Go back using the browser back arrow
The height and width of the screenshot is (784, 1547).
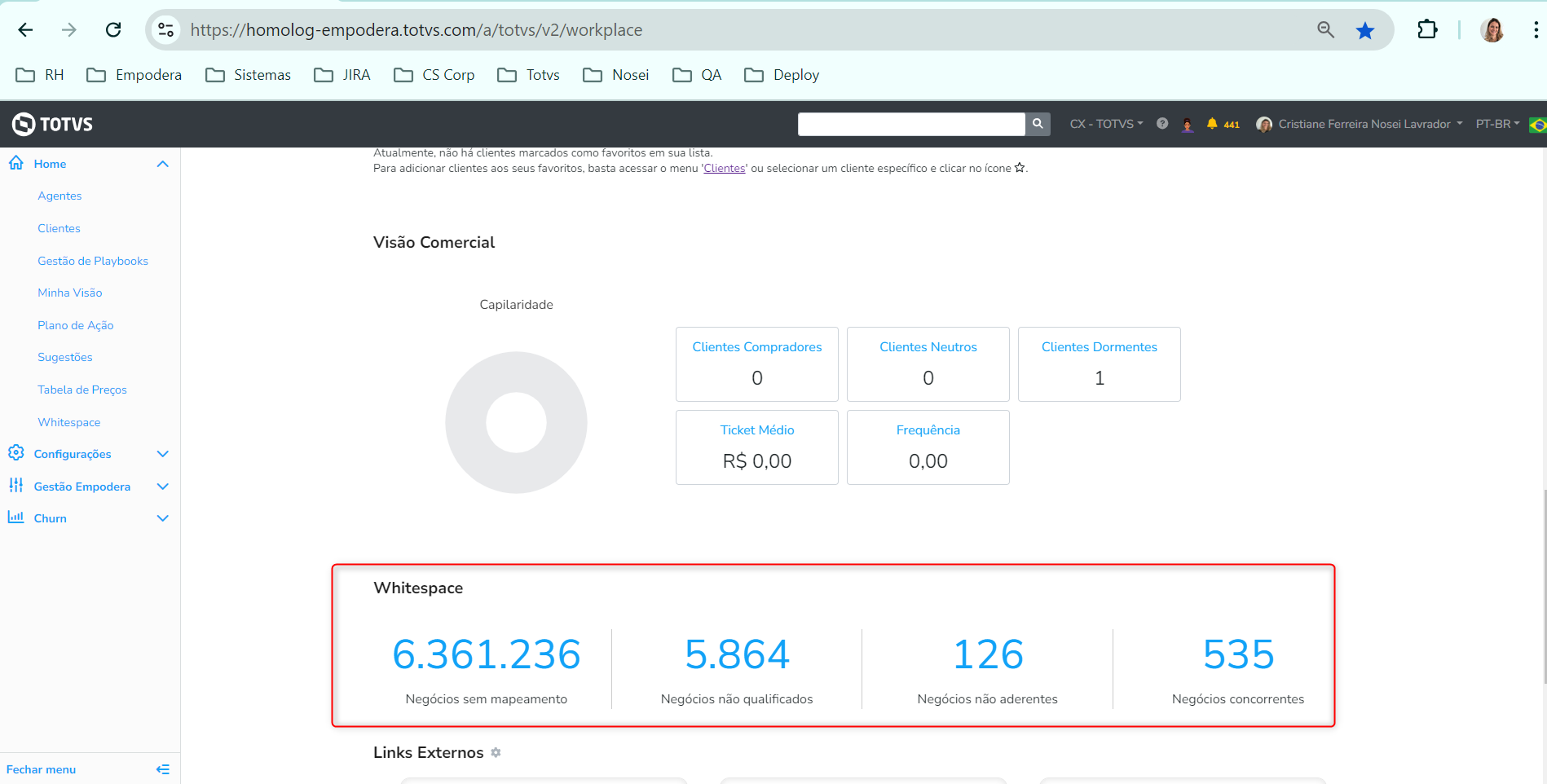tap(25, 30)
